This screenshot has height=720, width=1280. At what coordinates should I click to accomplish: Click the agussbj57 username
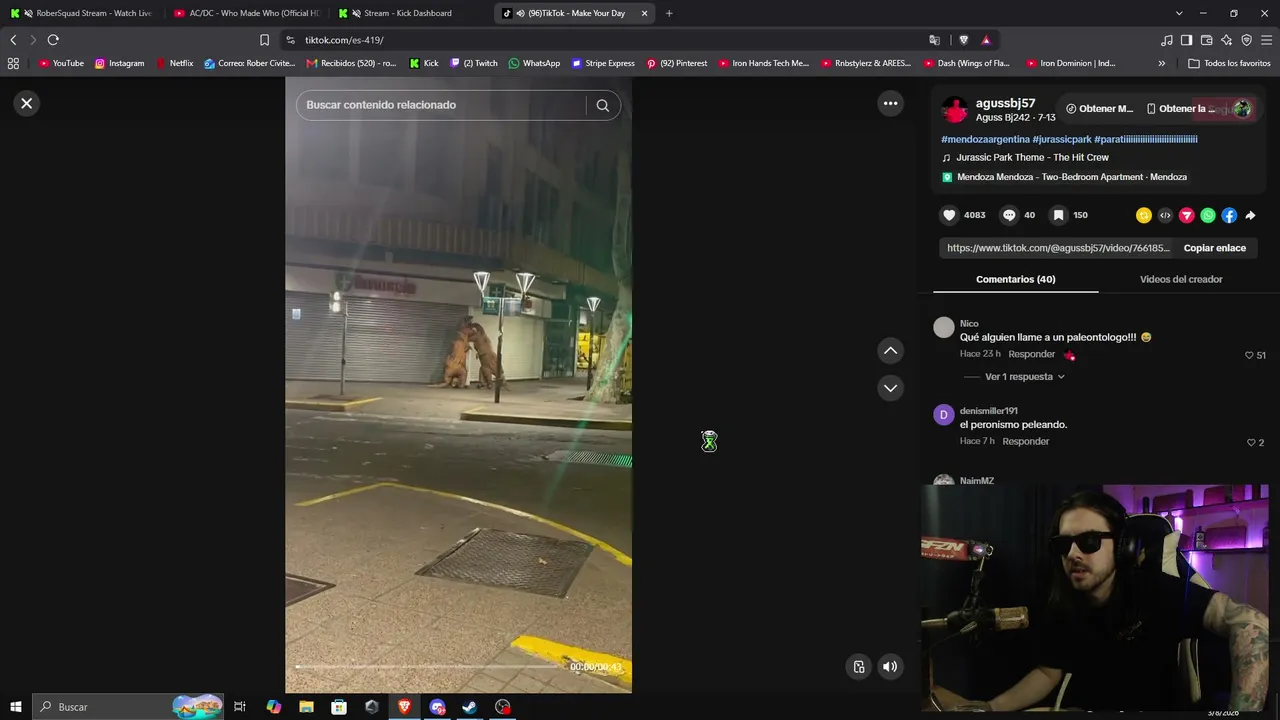pos(1005,103)
